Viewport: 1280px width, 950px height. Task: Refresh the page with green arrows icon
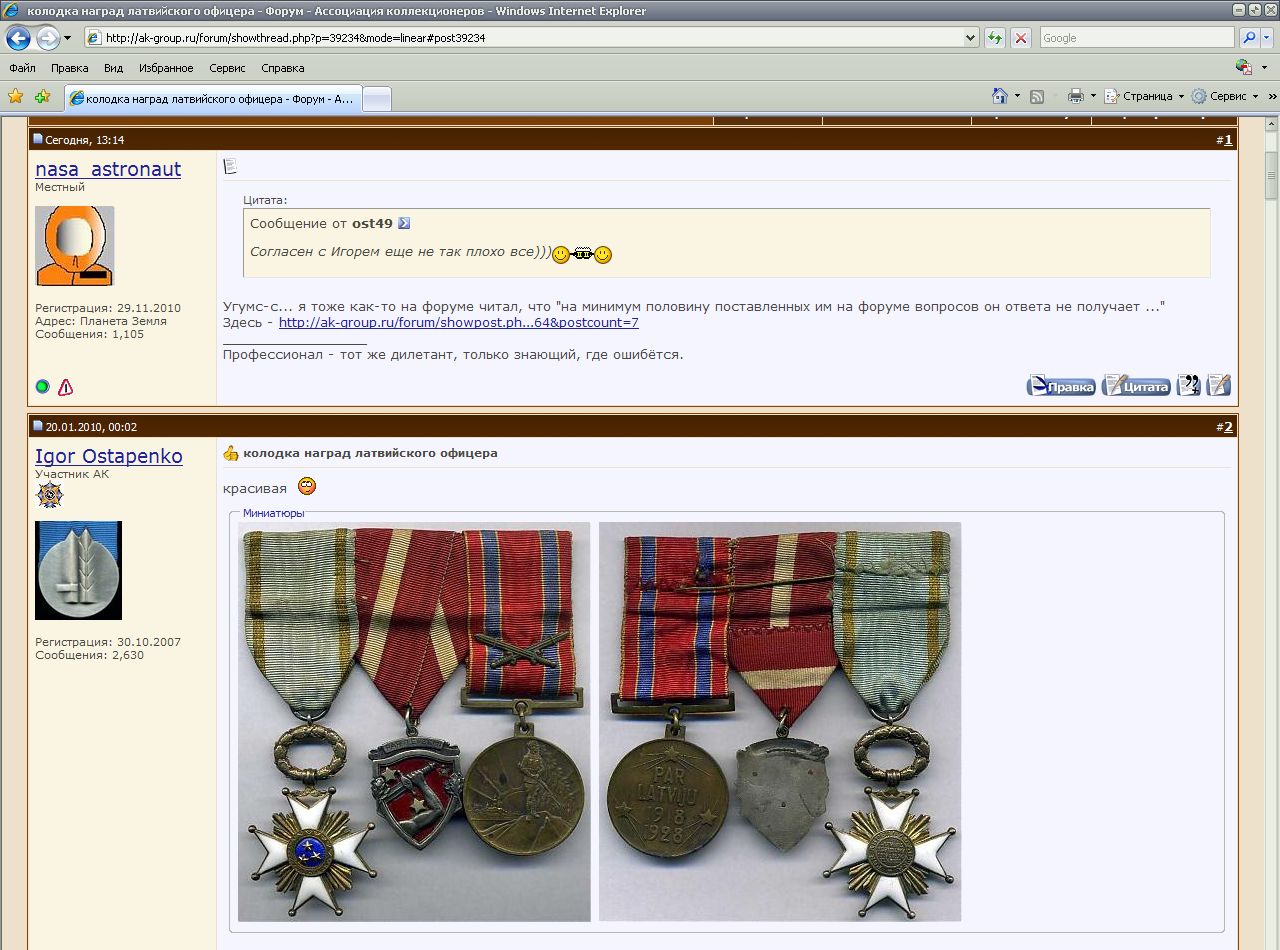[x=995, y=38]
